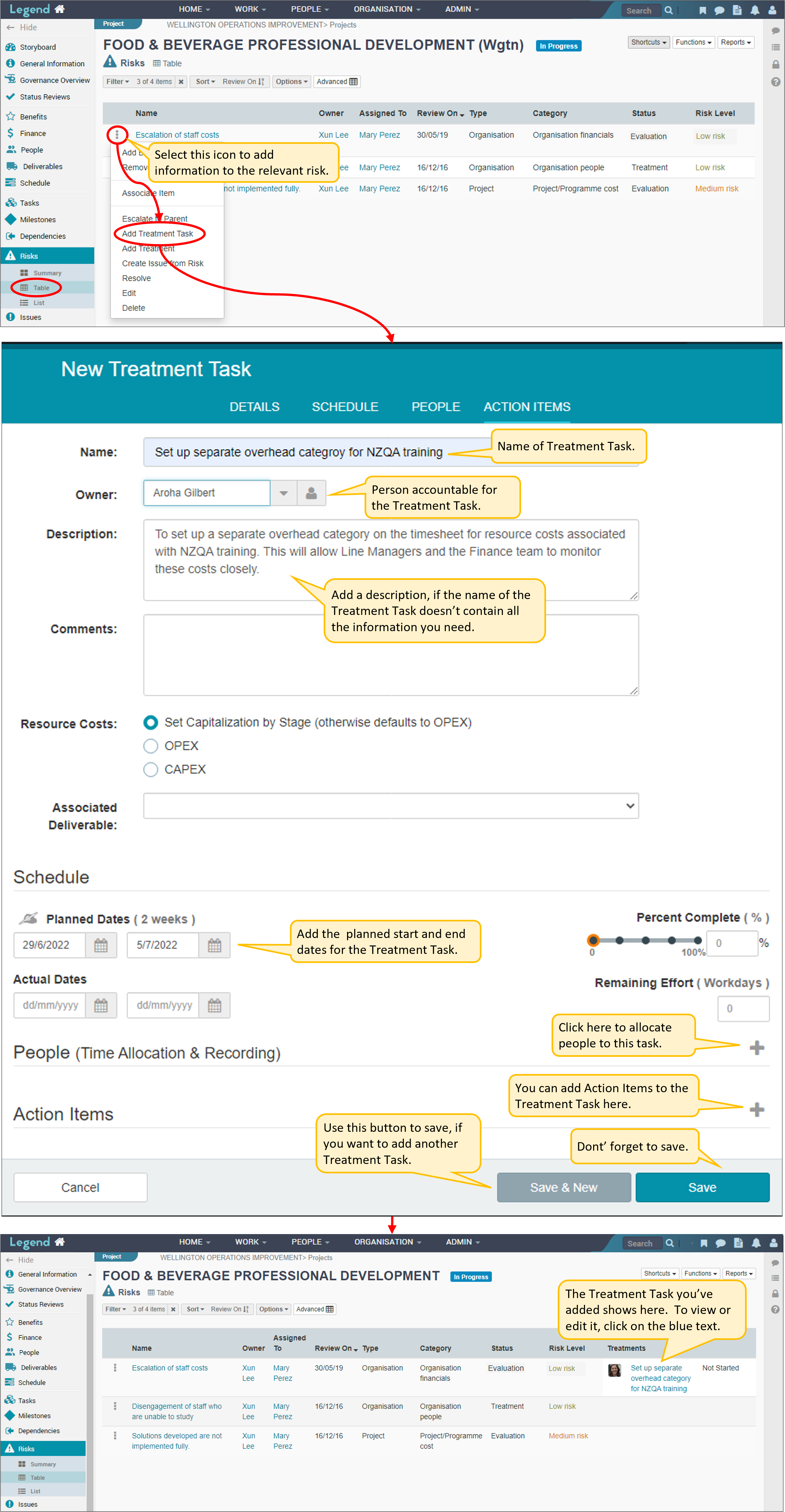The image size is (785, 1512).
Task: Open calendar for planned end date 5/7/2022
Action: click(215, 945)
